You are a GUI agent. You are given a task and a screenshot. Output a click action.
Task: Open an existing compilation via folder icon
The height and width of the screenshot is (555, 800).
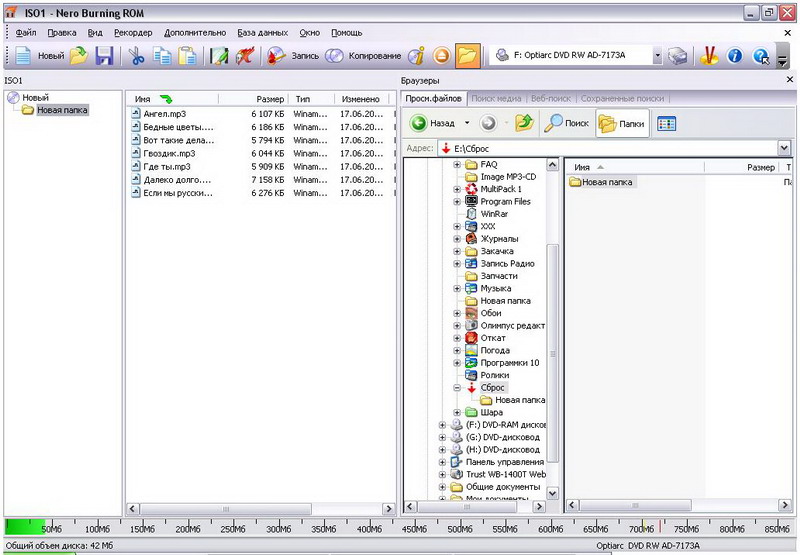(79, 56)
